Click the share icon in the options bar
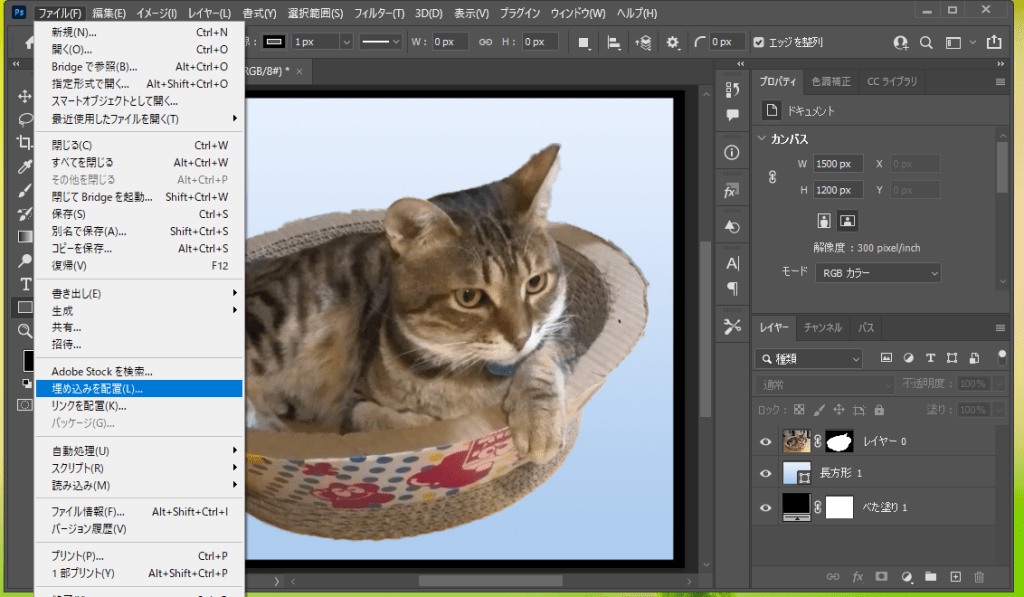Screen dimensions: 1024x597 click(993, 43)
